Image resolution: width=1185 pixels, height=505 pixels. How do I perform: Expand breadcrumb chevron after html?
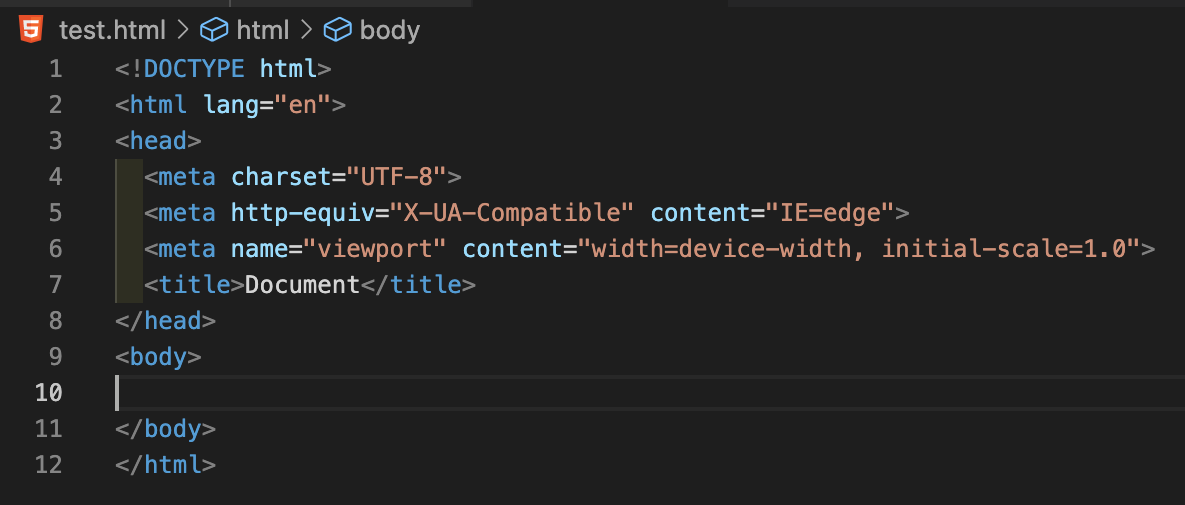(307, 31)
